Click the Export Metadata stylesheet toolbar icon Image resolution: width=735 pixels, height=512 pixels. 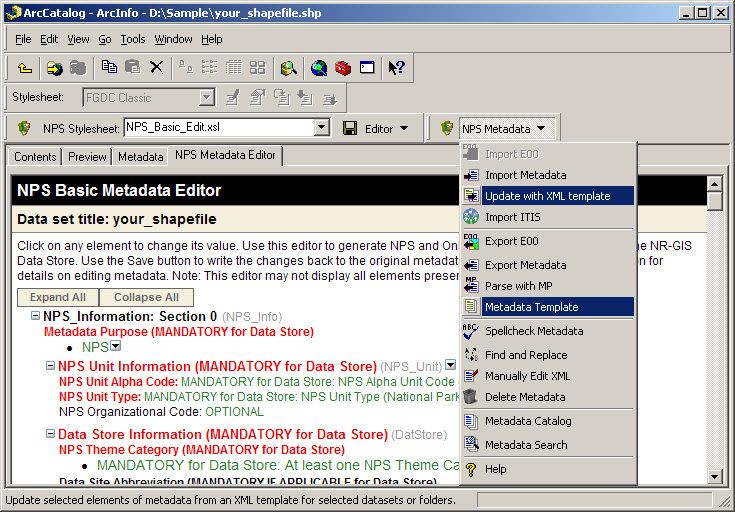pos(330,98)
